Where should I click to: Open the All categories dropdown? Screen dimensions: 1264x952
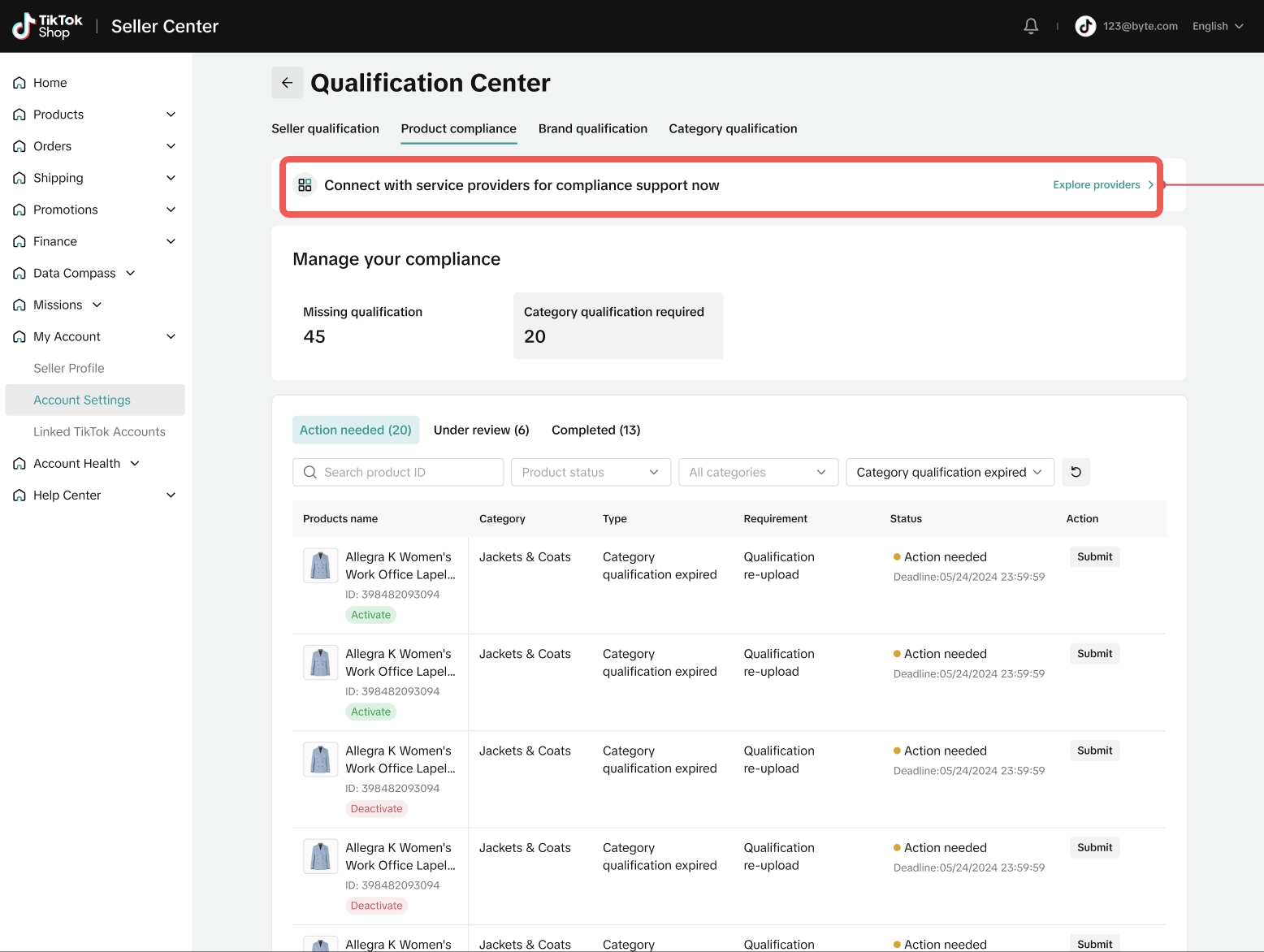point(757,472)
